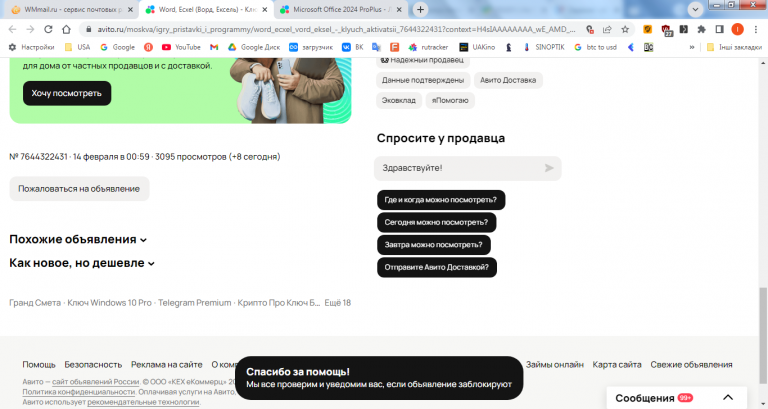Click the Данные подтверждены badge
768x409 pixels.
coord(423,80)
